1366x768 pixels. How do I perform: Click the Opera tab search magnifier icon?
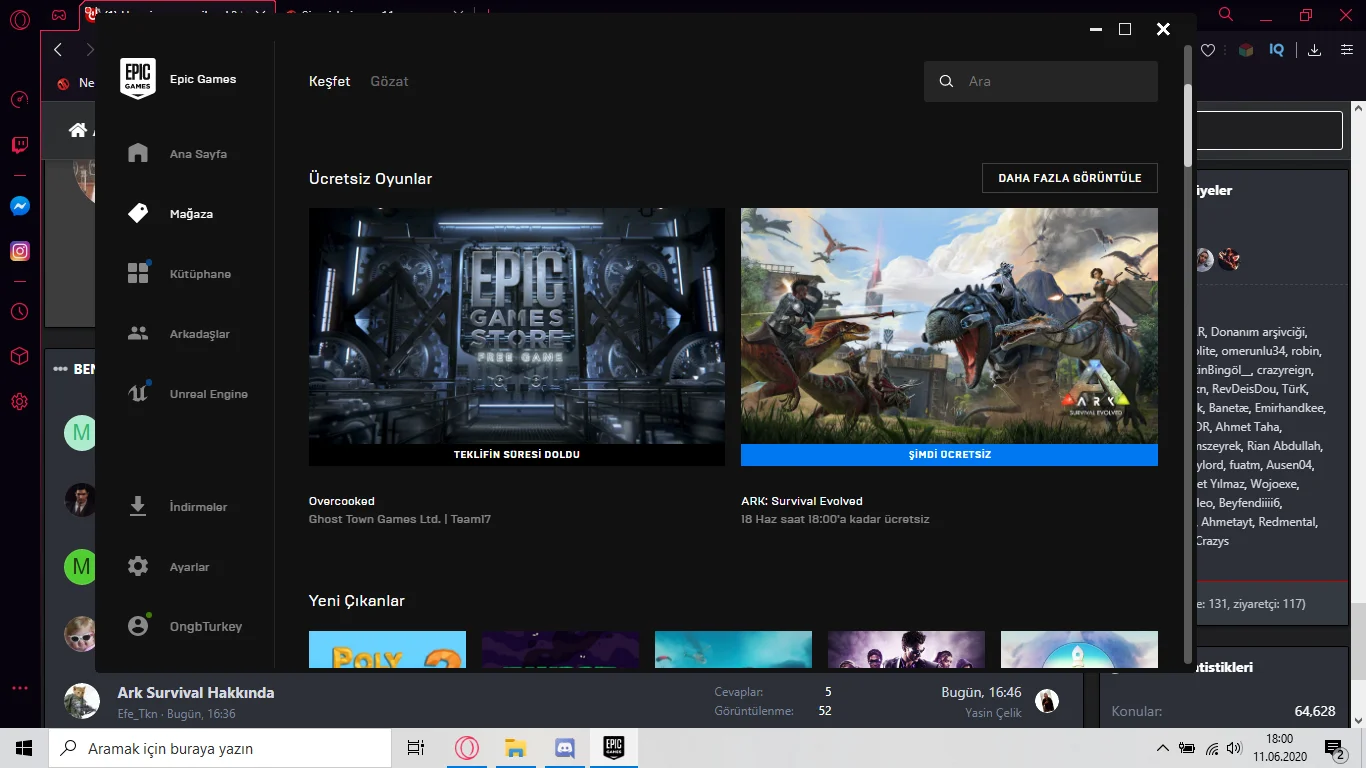click(x=1226, y=14)
